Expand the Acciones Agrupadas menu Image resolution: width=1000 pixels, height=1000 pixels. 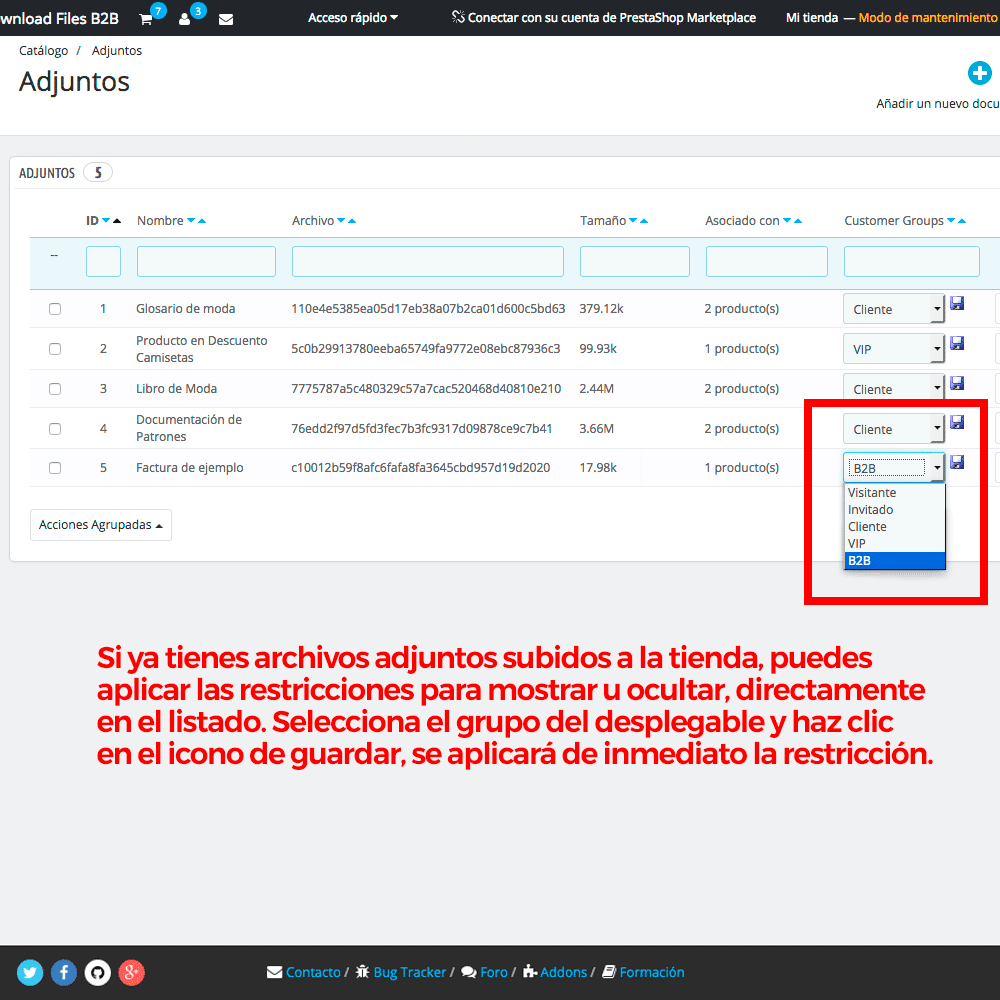[101, 525]
